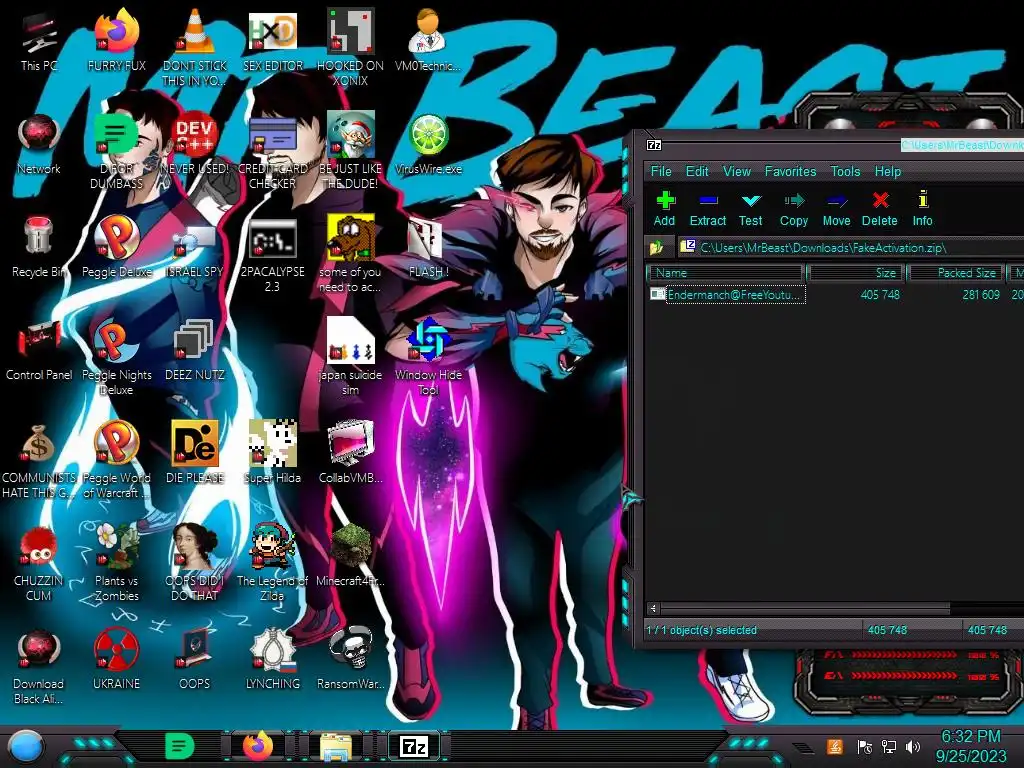Select the Plants vs Zombies icon
The width and height of the screenshot is (1024, 768).
117,562
